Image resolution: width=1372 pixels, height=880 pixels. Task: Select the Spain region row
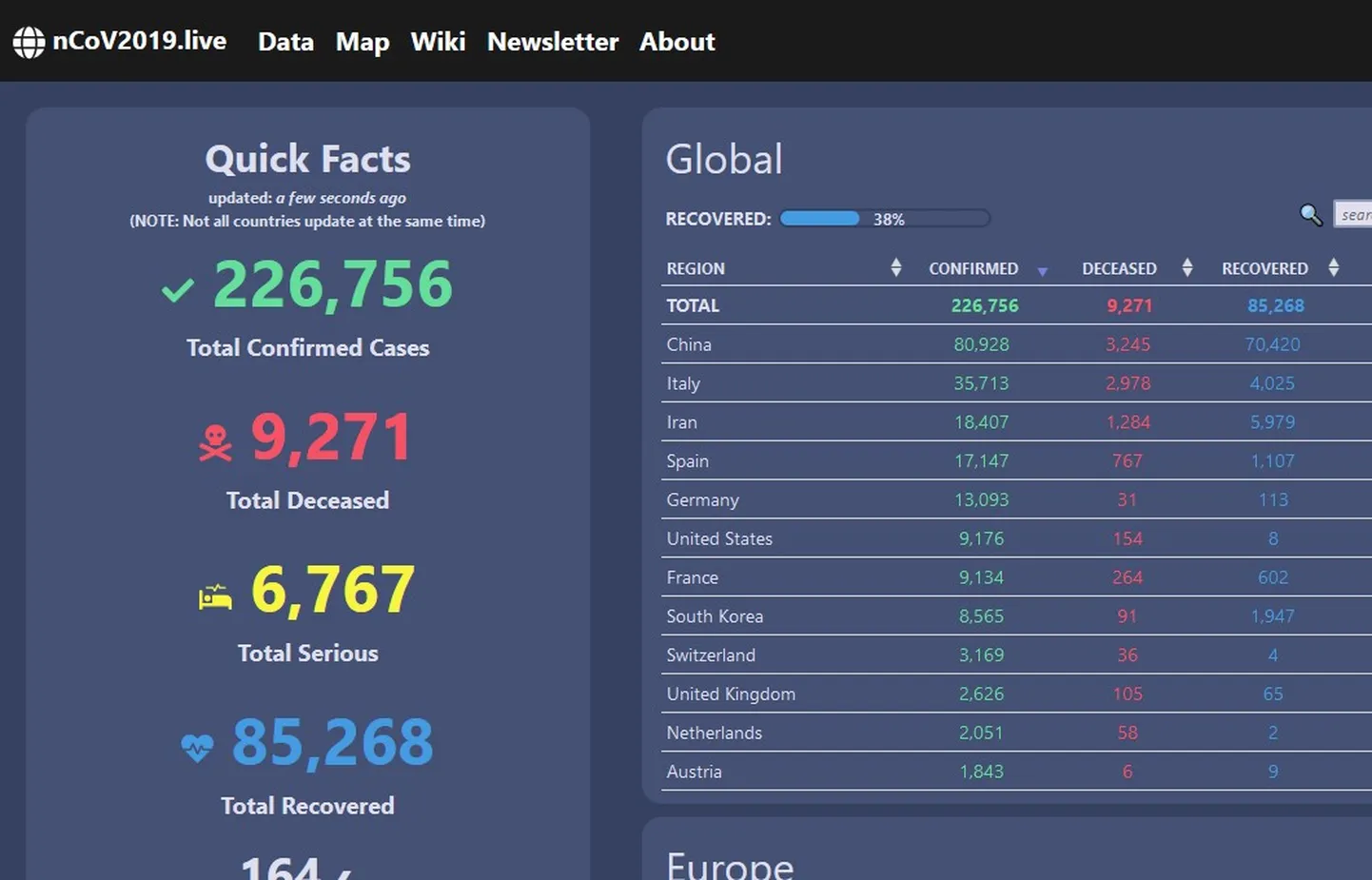pyautogui.click(x=1016, y=461)
